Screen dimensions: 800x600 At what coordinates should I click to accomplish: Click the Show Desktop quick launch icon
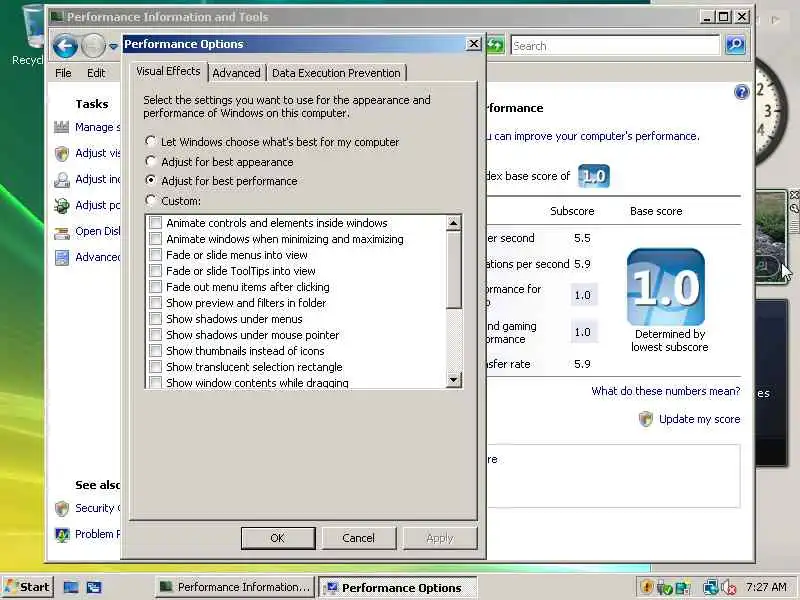pyautogui.click(x=70, y=587)
